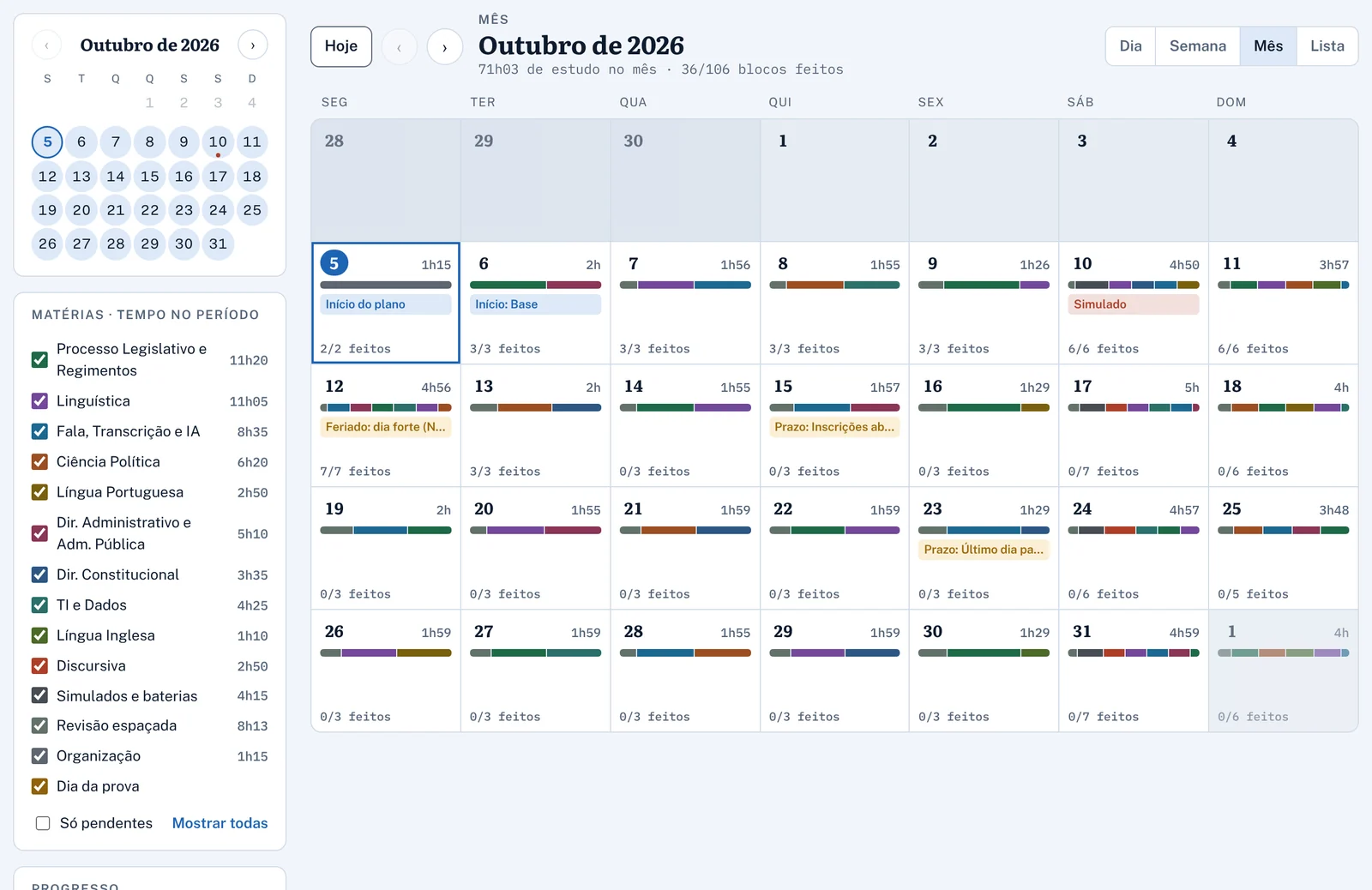This screenshot has width=1372, height=890.
Task: Jump to today with Hoje button
Action: click(341, 46)
